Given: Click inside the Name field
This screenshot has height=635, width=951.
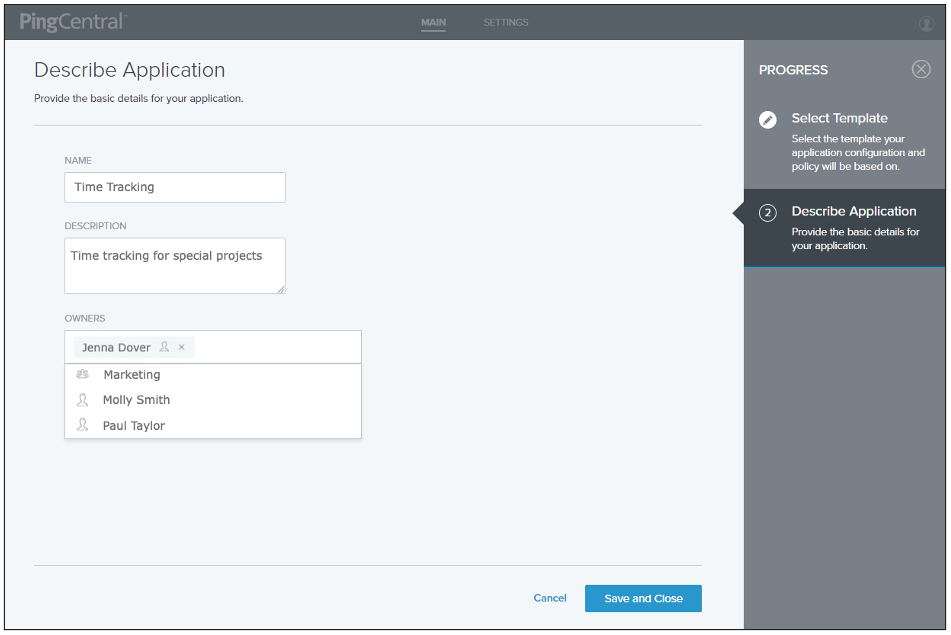Looking at the screenshot, I should (x=174, y=187).
